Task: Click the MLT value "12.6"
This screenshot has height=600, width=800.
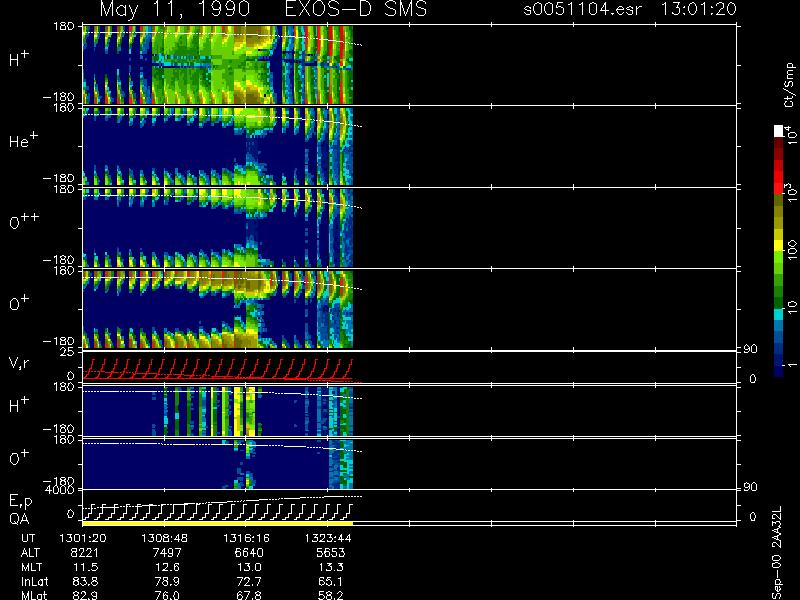Action: tap(166, 567)
